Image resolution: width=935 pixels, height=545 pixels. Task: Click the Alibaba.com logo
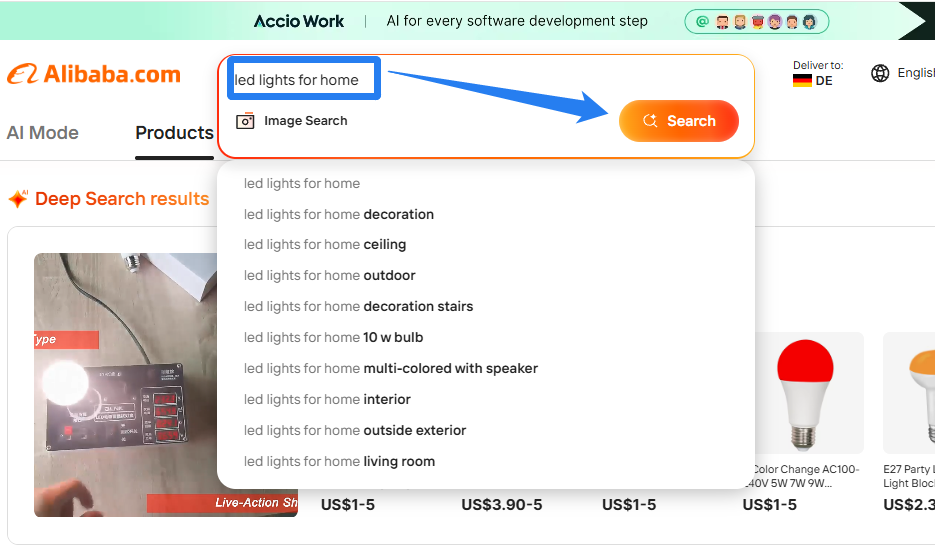pos(94,75)
